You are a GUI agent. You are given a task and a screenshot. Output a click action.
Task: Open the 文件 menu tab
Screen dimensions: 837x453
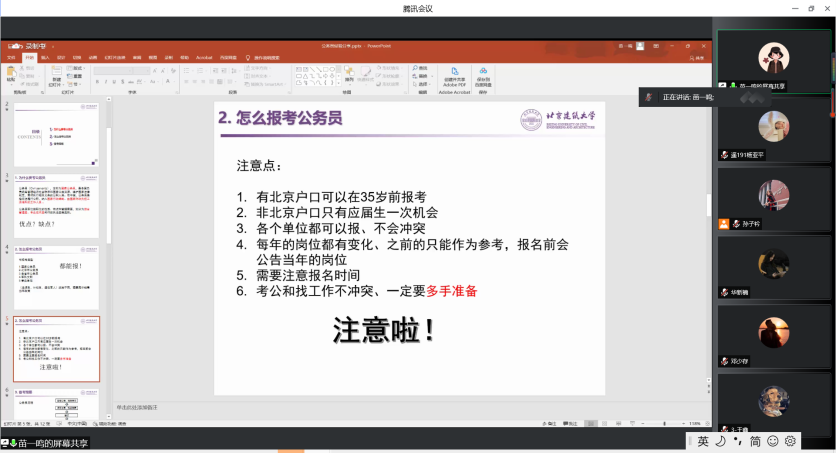point(12,57)
